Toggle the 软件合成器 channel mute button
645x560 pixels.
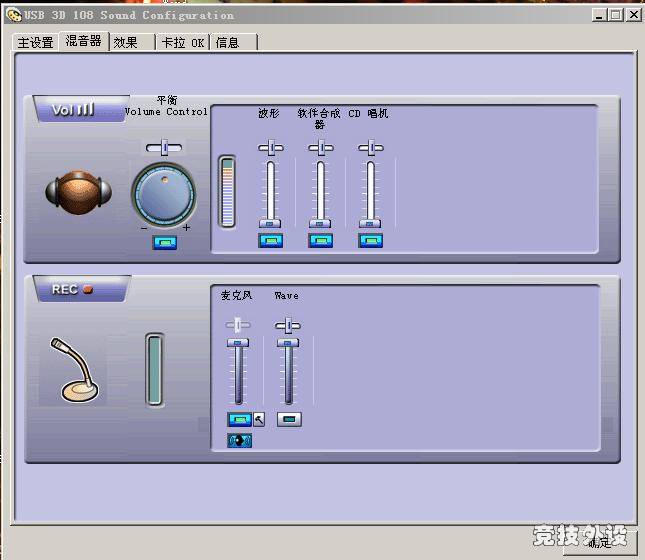click(320, 240)
